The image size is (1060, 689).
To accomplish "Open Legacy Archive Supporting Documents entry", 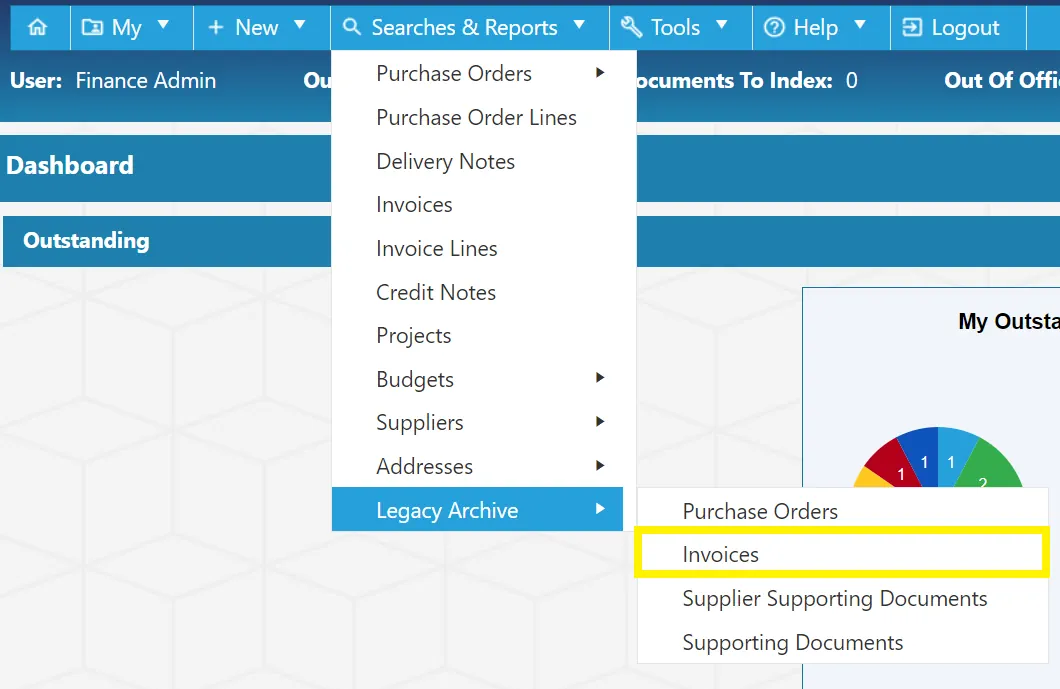I will tap(842, 642).
